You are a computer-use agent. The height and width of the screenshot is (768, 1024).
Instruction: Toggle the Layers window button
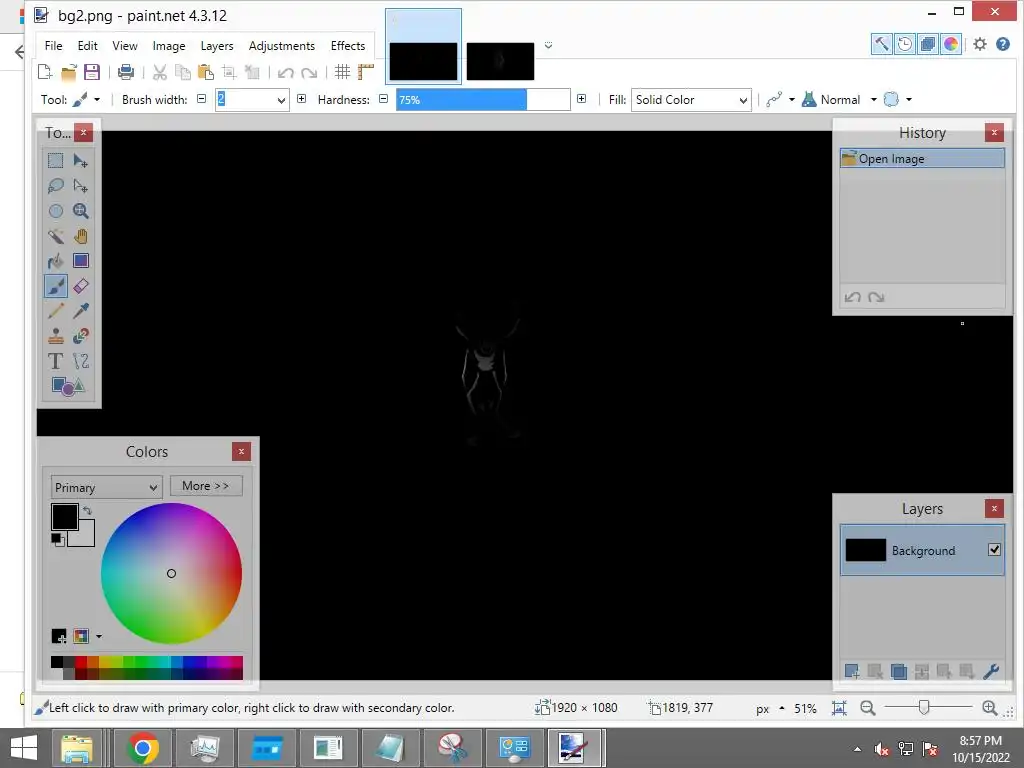(927, 44)
